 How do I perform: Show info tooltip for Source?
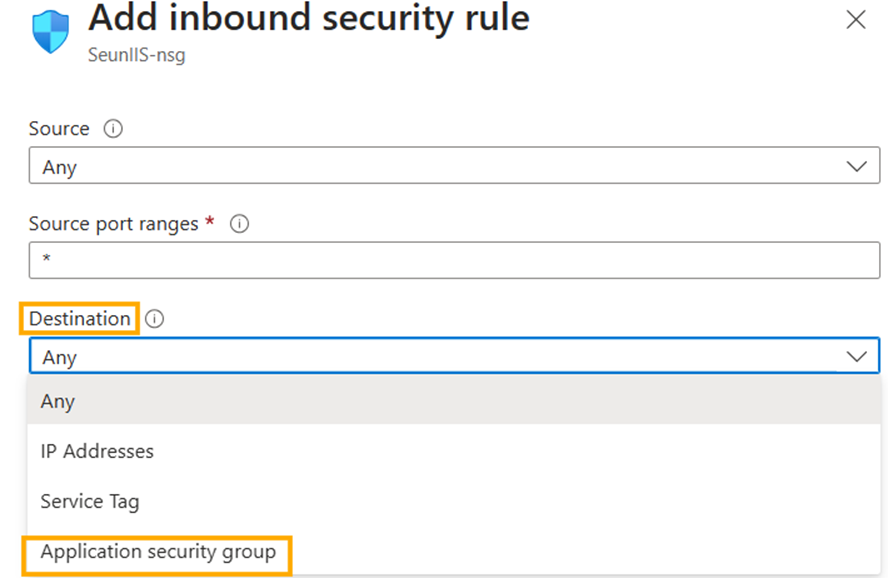(113, 129)
